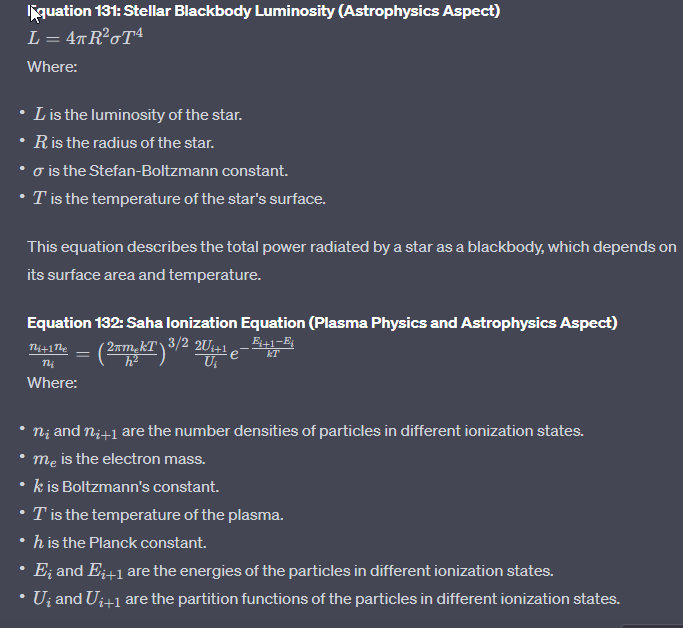The height and width of the screenshot is (628, 683).
Task: Click the first 'Where:' label under Equation 131
Action: tap(52, 67)
